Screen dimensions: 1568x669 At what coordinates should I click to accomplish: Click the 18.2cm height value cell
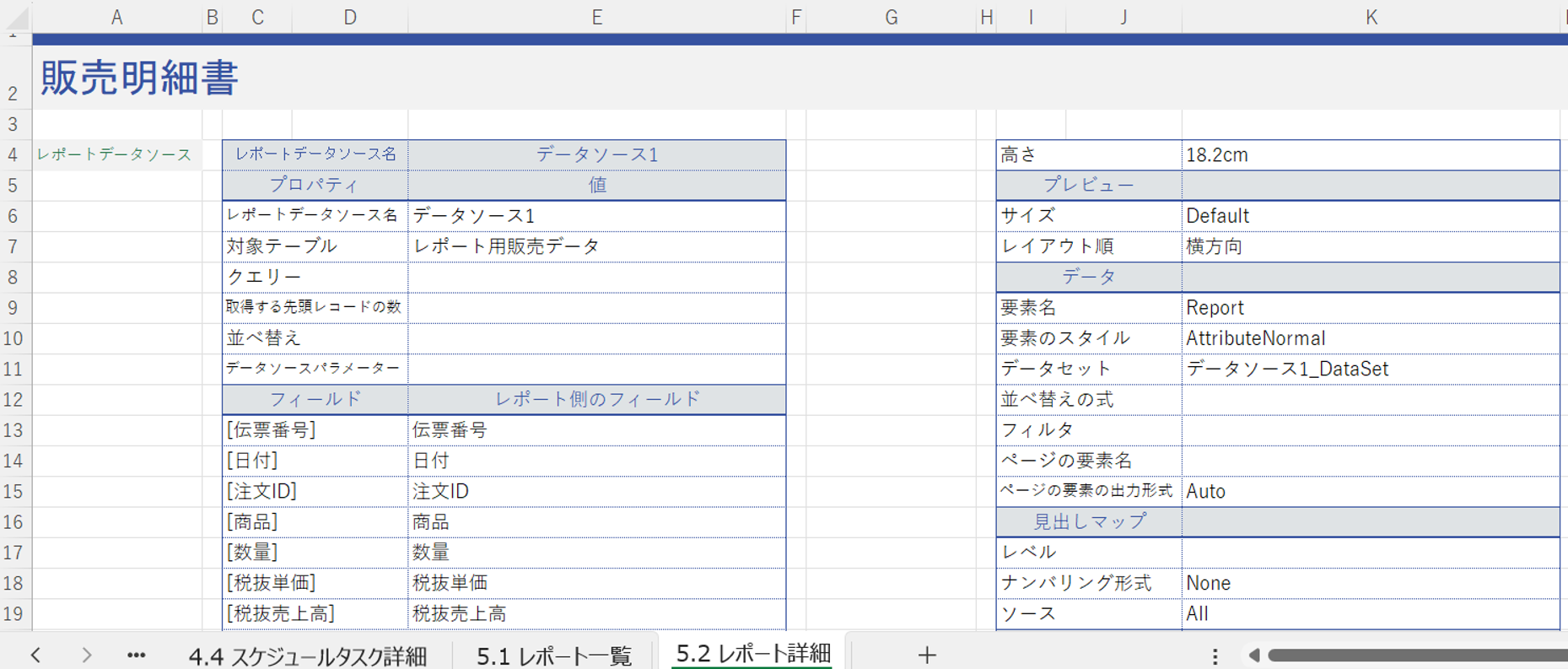(1369, 155)
